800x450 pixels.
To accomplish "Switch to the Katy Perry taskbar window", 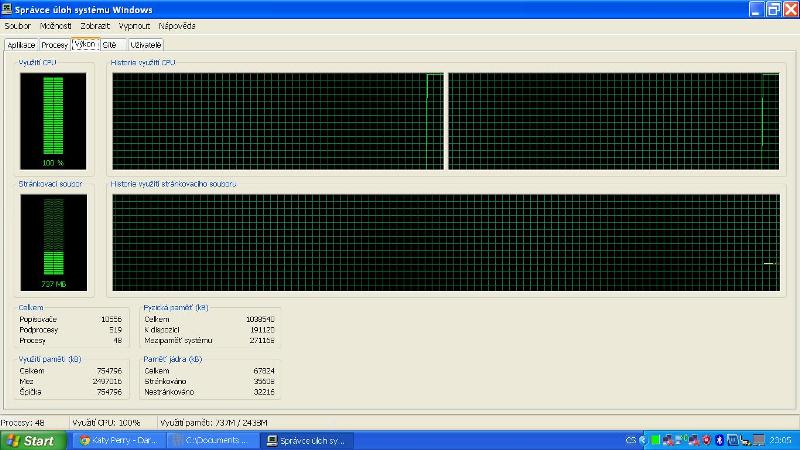I will pyautogui.click(x=118, y=440).
